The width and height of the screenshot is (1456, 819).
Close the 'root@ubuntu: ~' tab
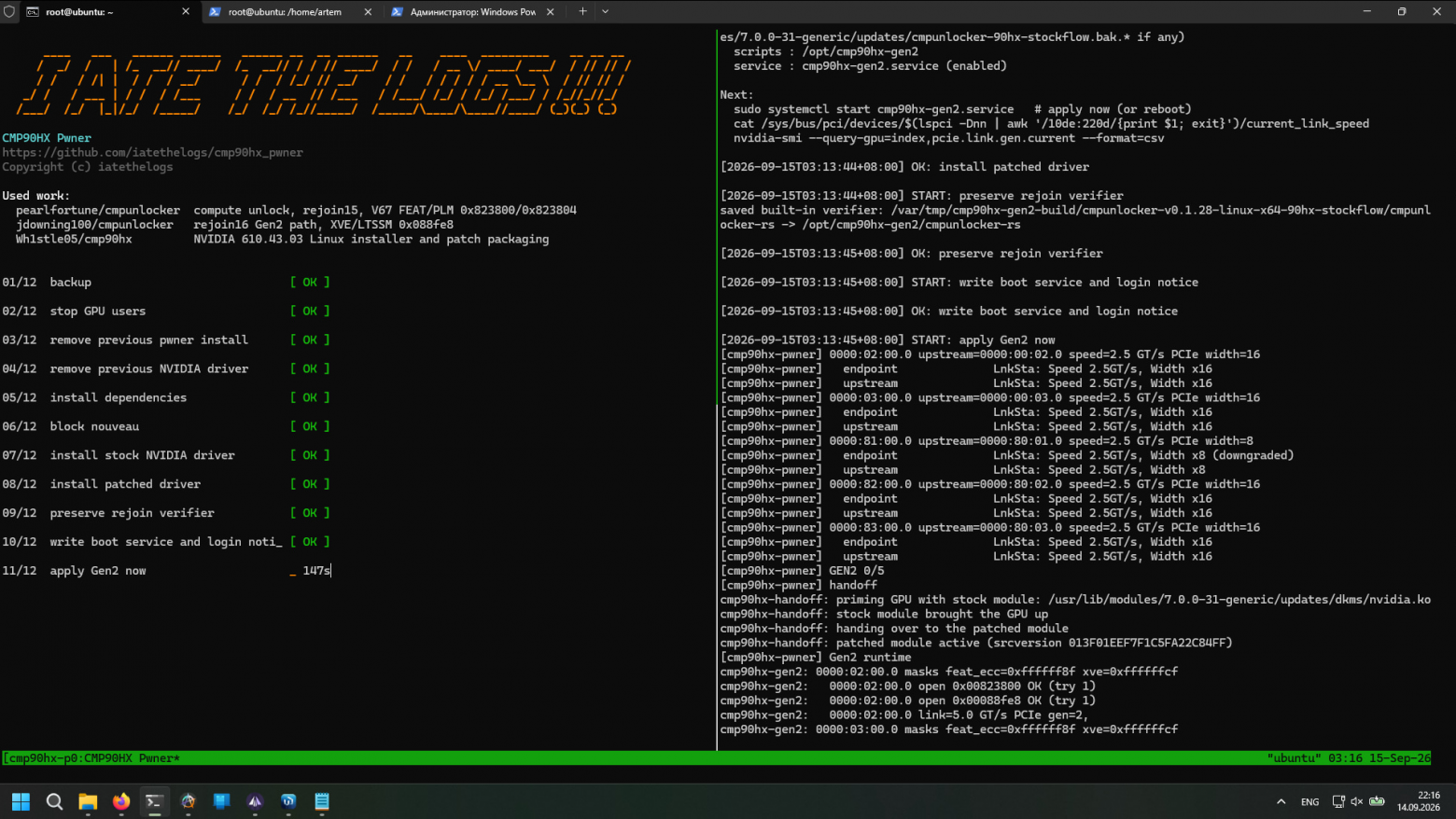(185, 12)
